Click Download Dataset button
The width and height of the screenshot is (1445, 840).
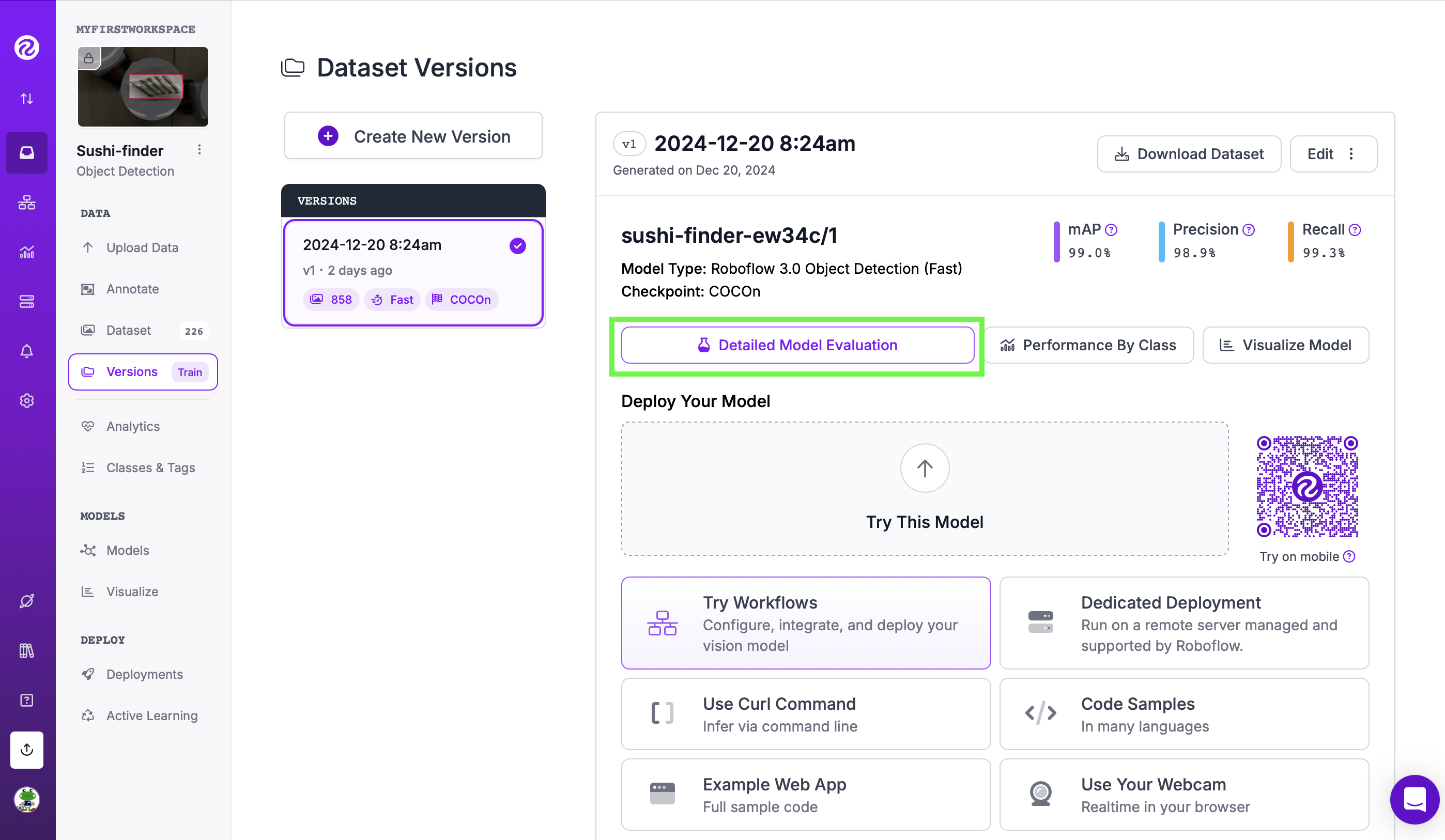(1189, 153)
